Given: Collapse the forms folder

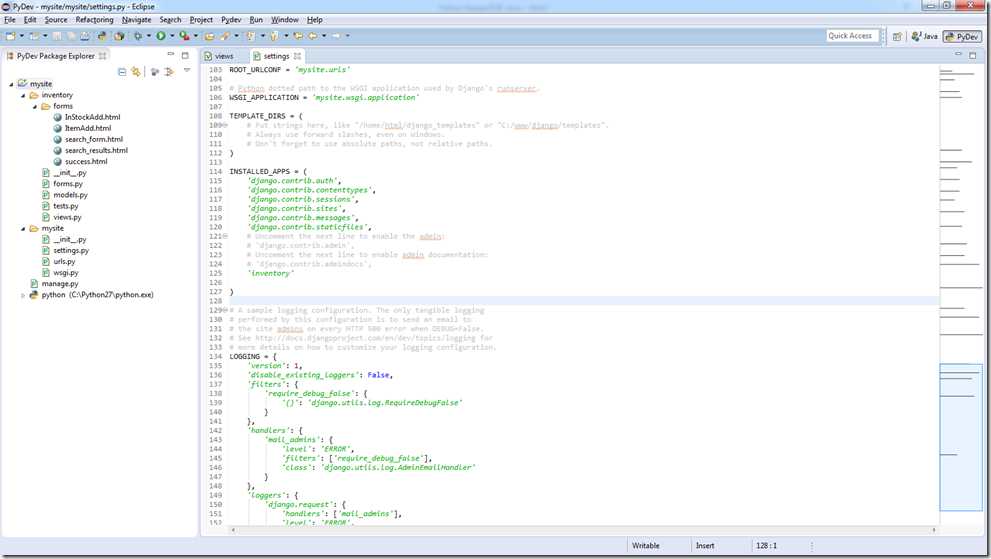Looking at the screenshot, I should [35, 107].
